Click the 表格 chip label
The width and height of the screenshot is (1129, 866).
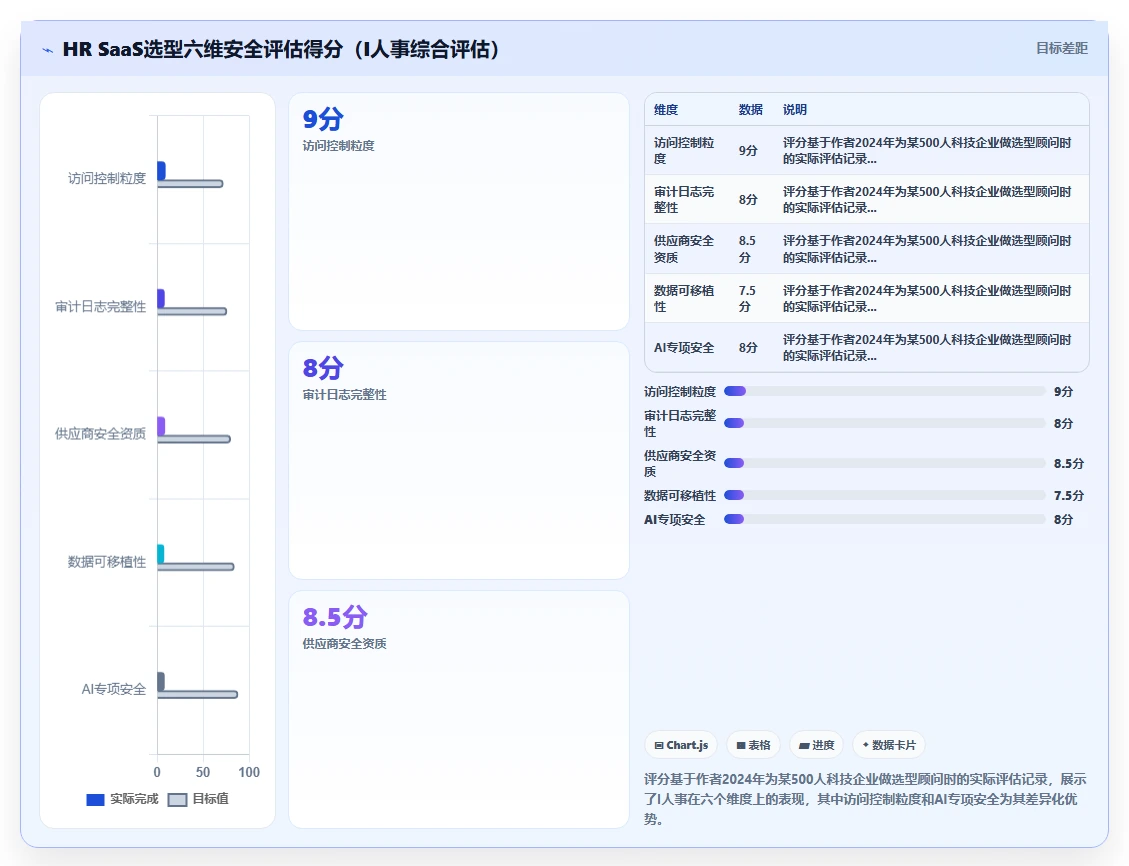coord(759,746)
